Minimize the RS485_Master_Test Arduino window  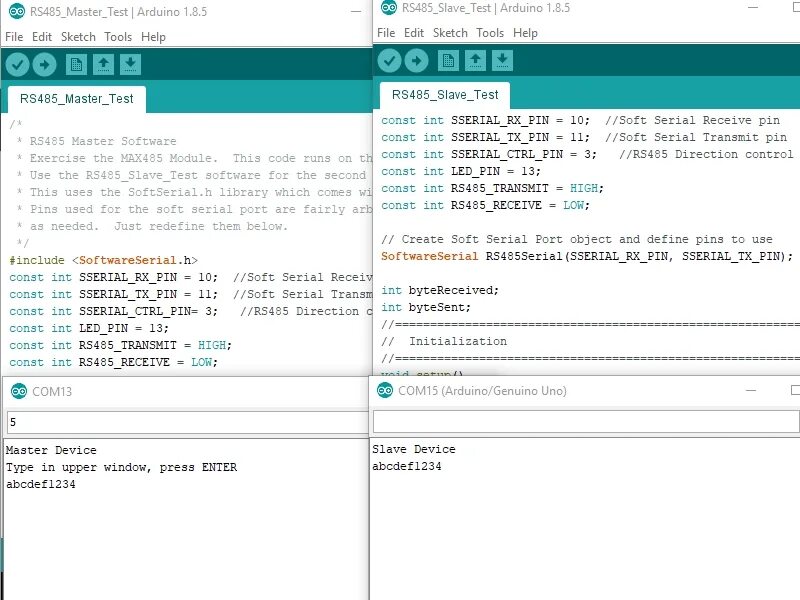tap(356, 11)
